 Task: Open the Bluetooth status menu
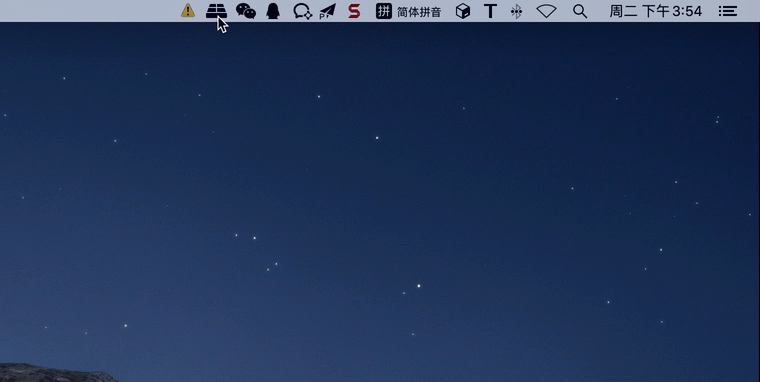click(517, 11)
